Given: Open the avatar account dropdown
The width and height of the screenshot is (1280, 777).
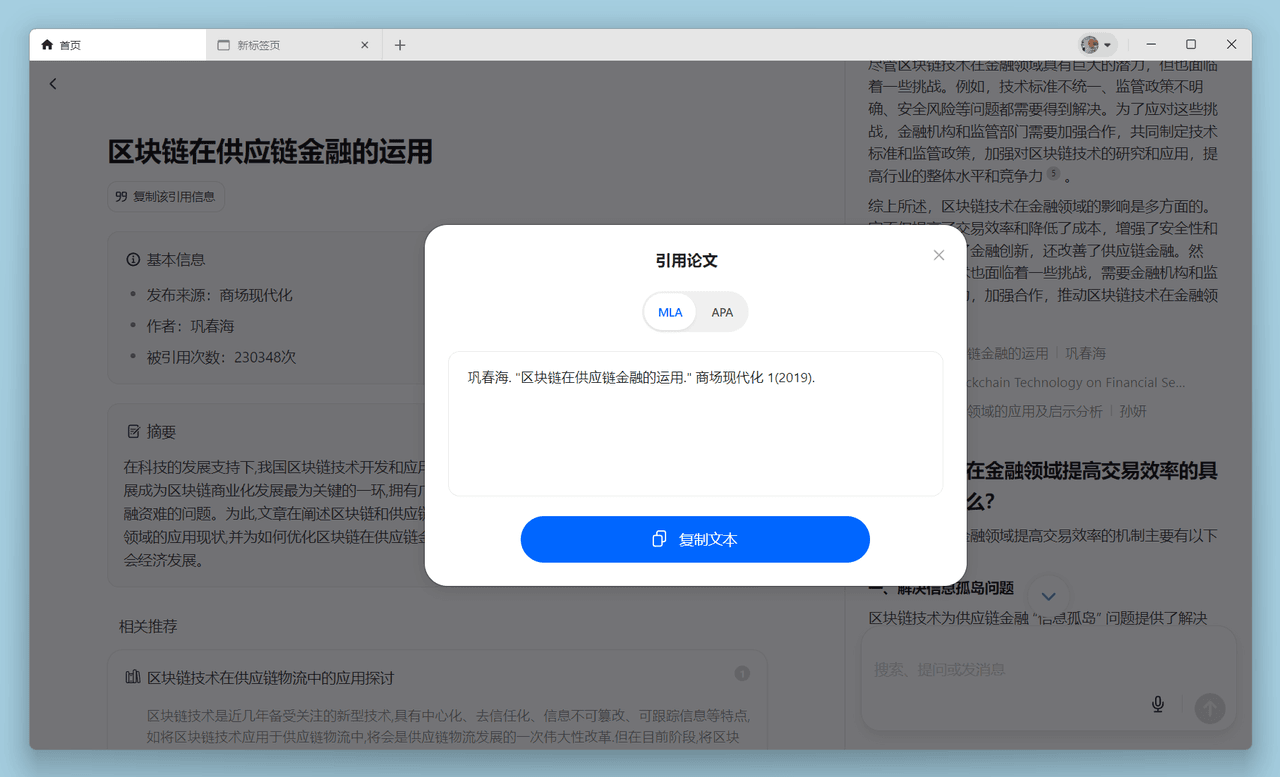Looking at the screenshot, I should [x=1097, y=44].
